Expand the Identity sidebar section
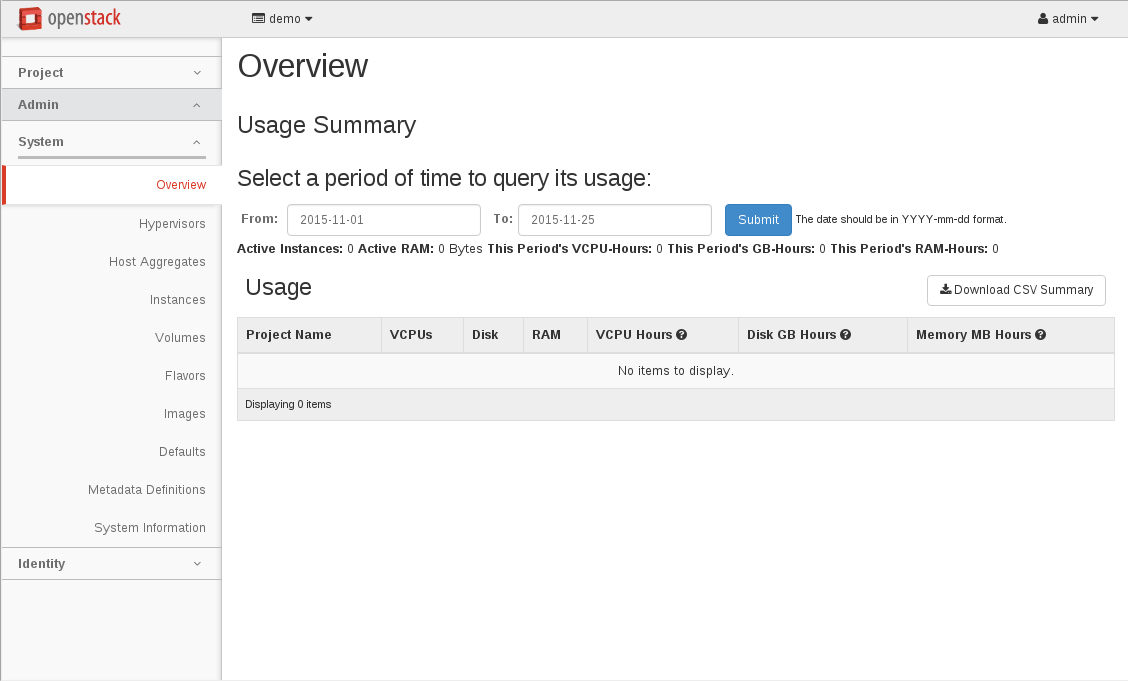This screenshot has height=681, width=1128. [x=110, y=564]
